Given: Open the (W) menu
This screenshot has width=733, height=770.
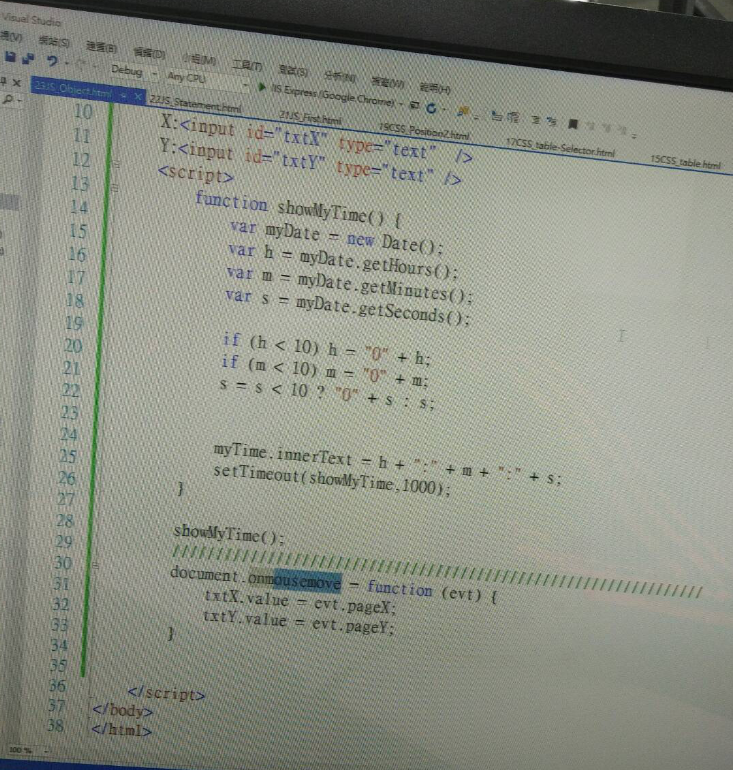Looking at the screenshot, I should pyautogui.click(x=388, y=82).
